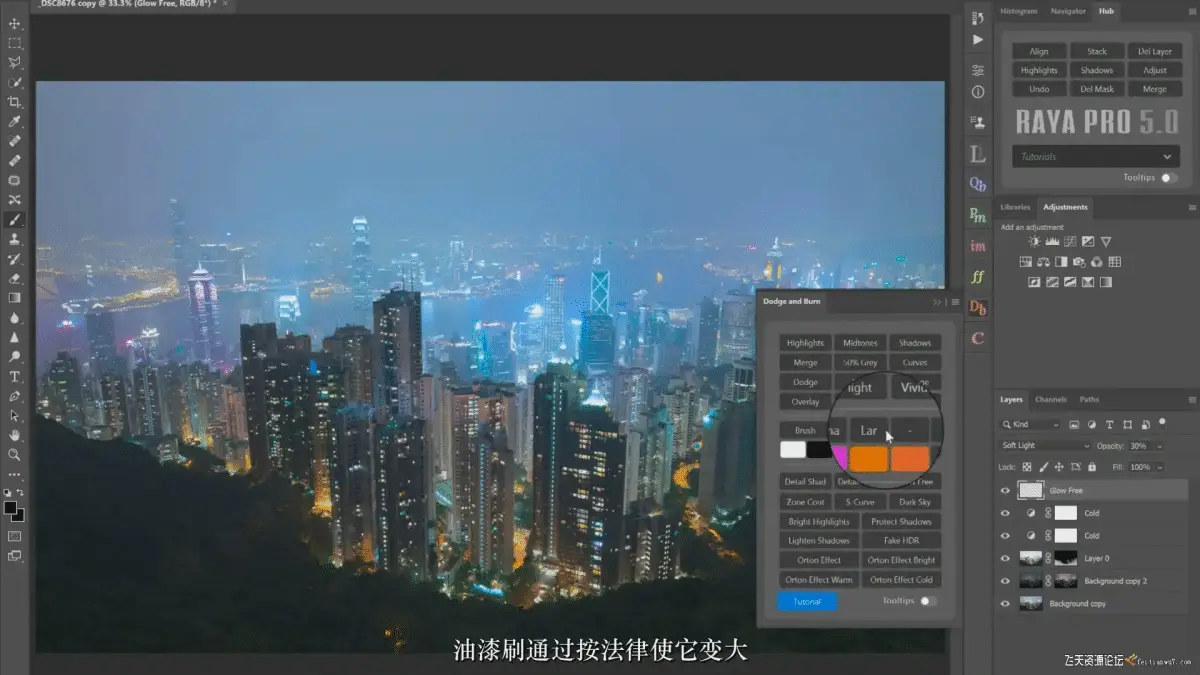This screenshot has width=1200, height=675.
Task: Open the Layers panel options menu
Action: 1191,400
